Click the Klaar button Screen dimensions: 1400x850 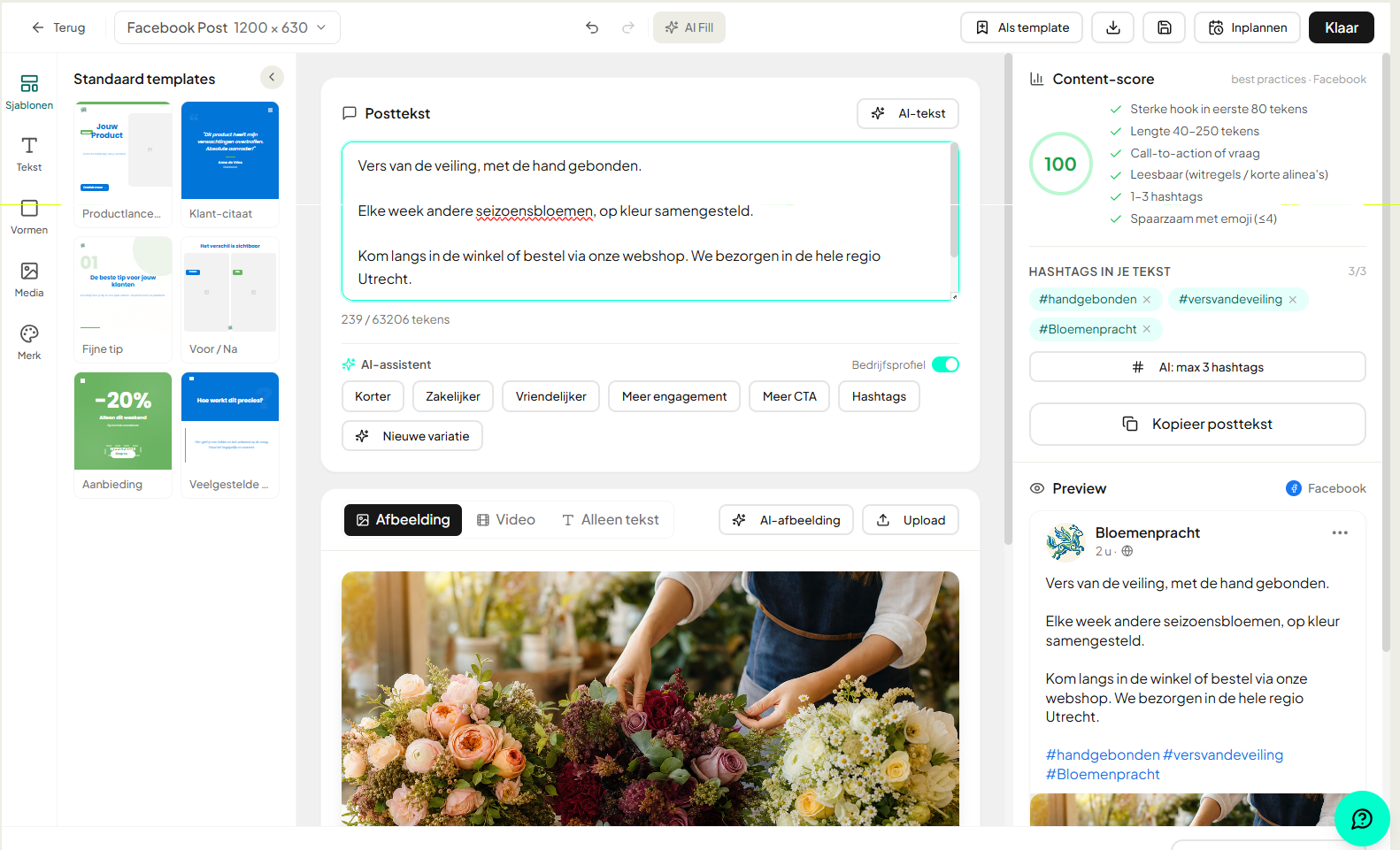[x=1342, y=27]
